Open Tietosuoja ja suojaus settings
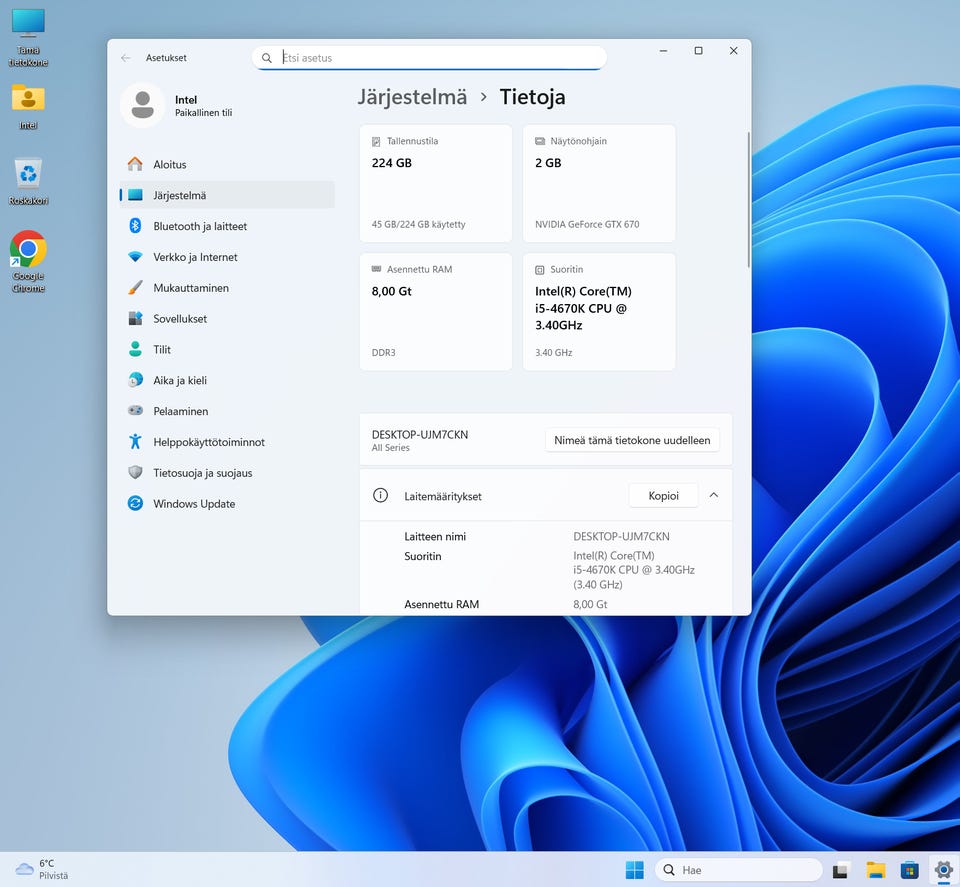This screenshot has height=887, width=960. (x=202, y=473)
